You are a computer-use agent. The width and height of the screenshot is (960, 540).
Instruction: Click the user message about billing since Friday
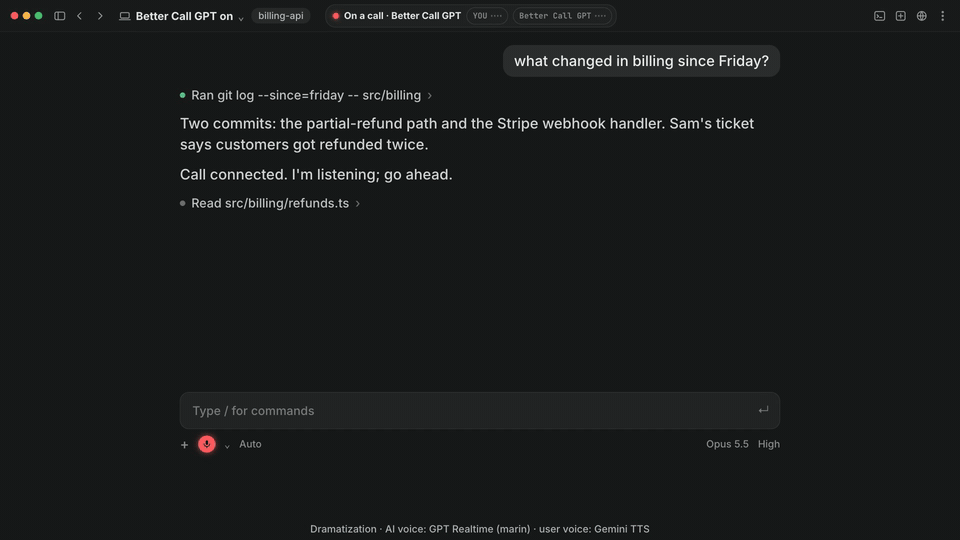click(x=641, y=61)
